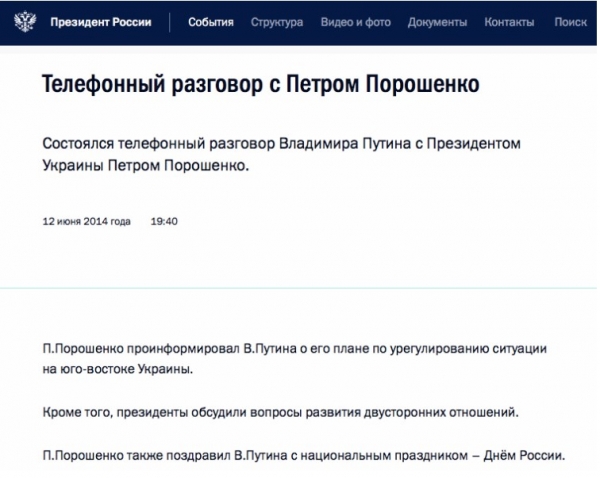
Task: Navigate to Контакты page
Action: (x=509, y=22)
